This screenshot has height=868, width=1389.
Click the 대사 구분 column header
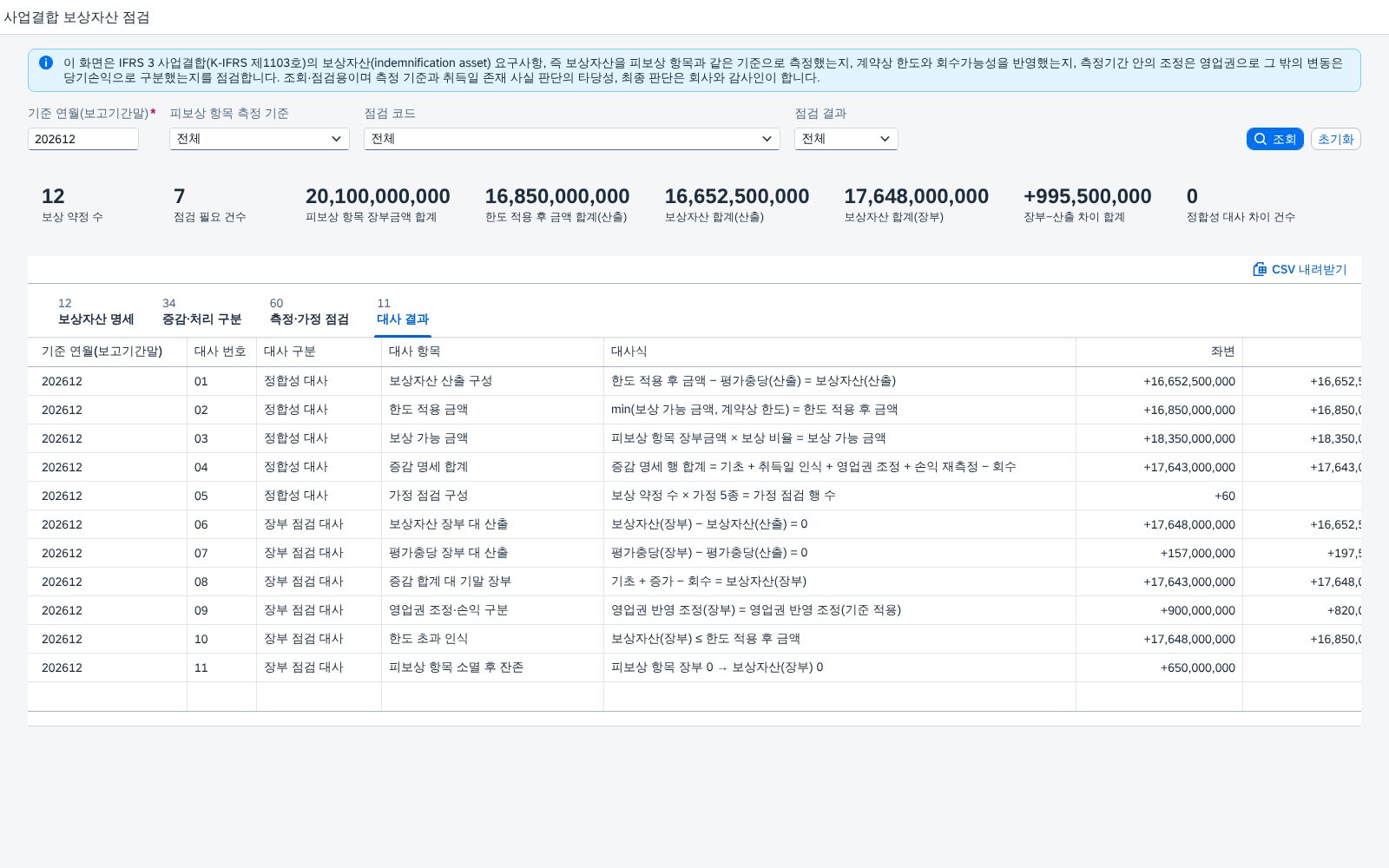pyautogui.click(x=319, y=352)
